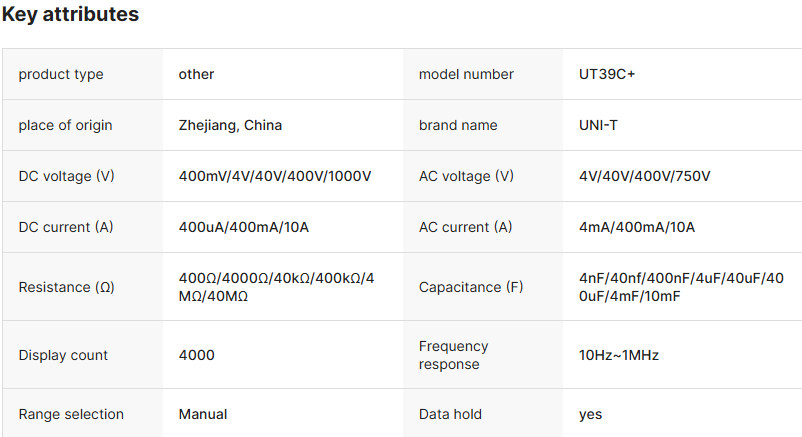
Task: Select the Data hold value 'yes'
Action: pos(590,414)
